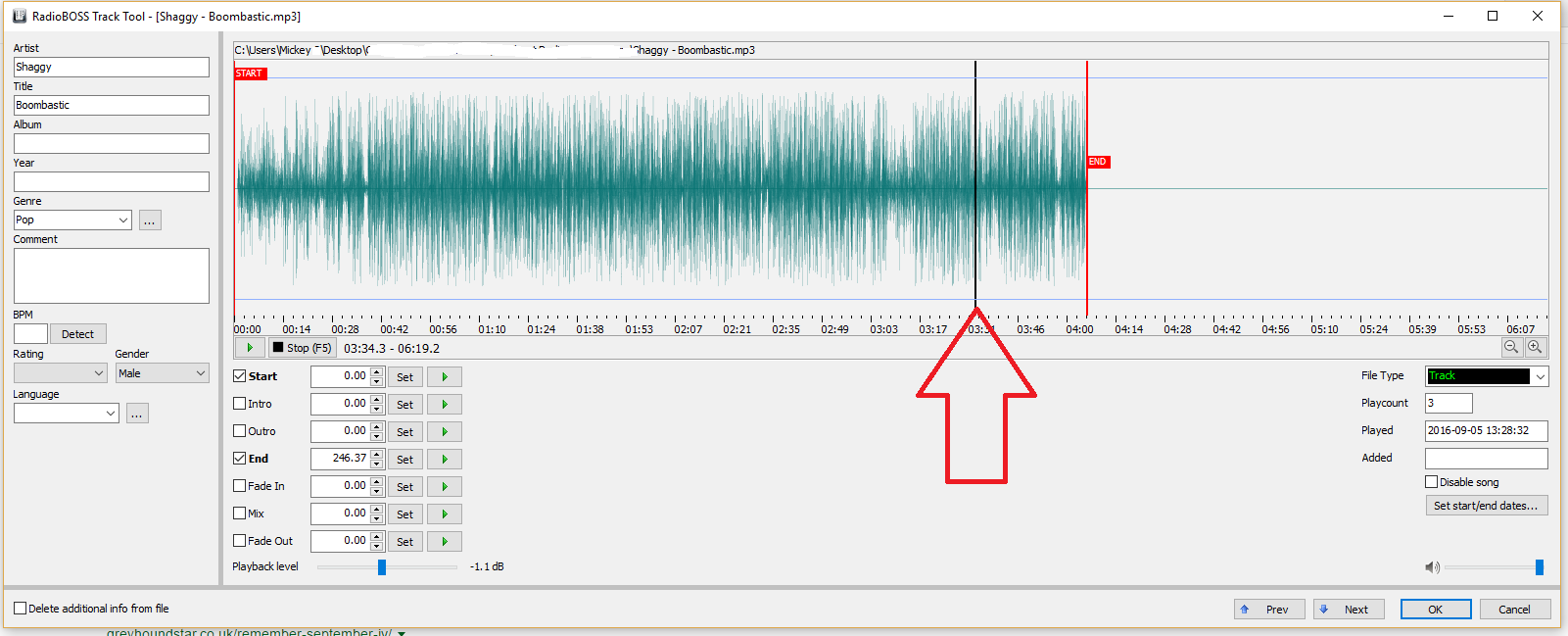The height and width of the screenshot is (636, 1568).
Task: Check Delete additional info from file
Action: click(x=20, y=609)
